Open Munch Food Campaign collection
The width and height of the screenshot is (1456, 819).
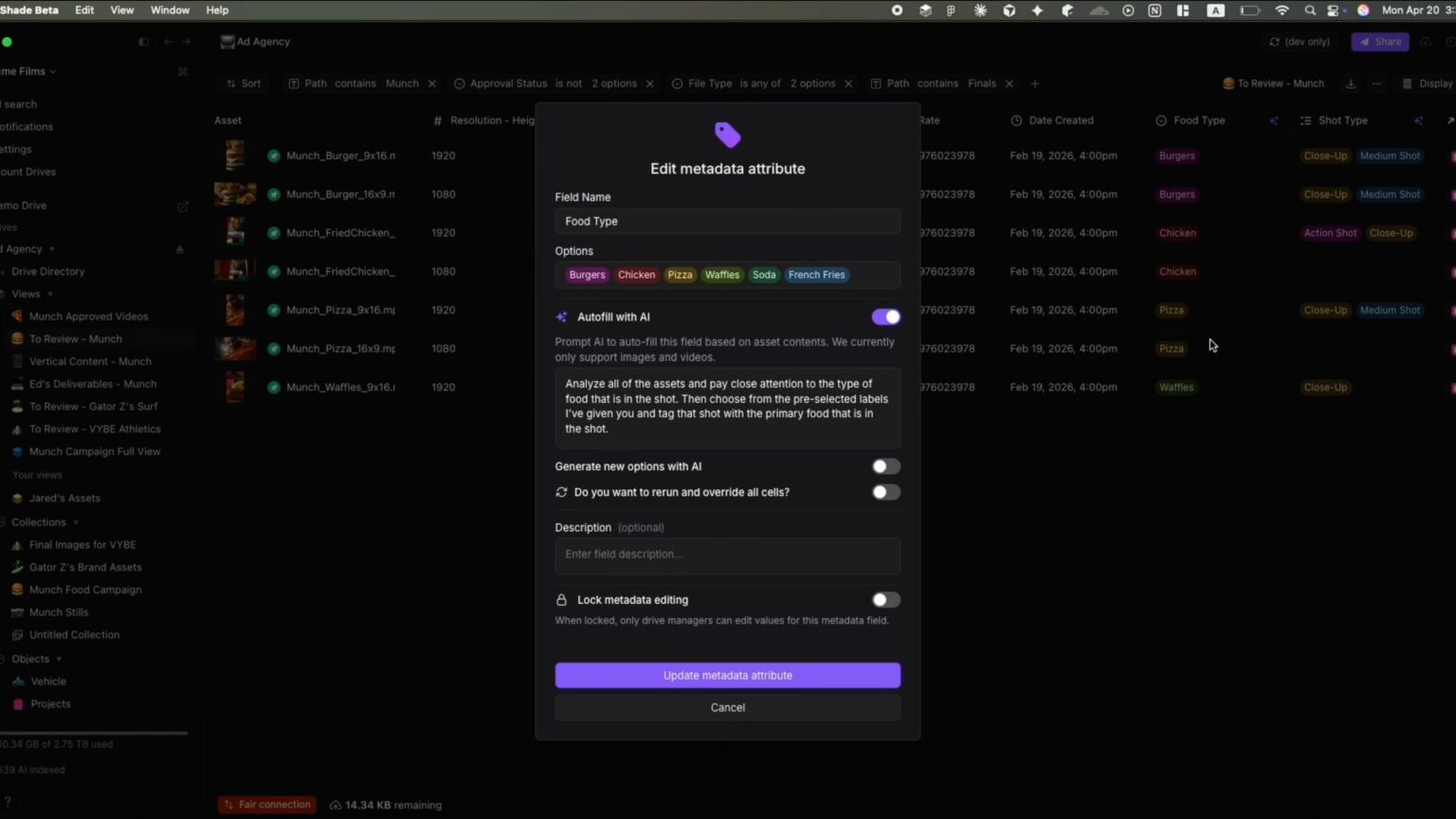pos(85,590)
